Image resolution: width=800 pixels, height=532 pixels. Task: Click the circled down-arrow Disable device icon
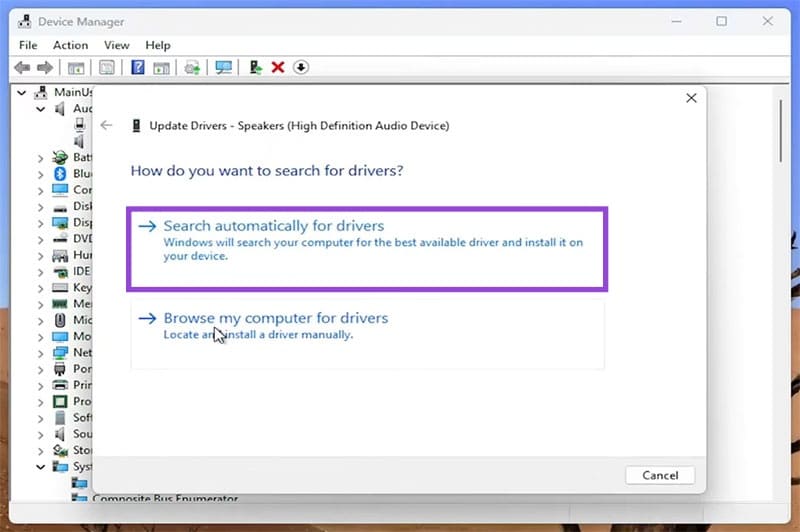[x=300, y=67]
